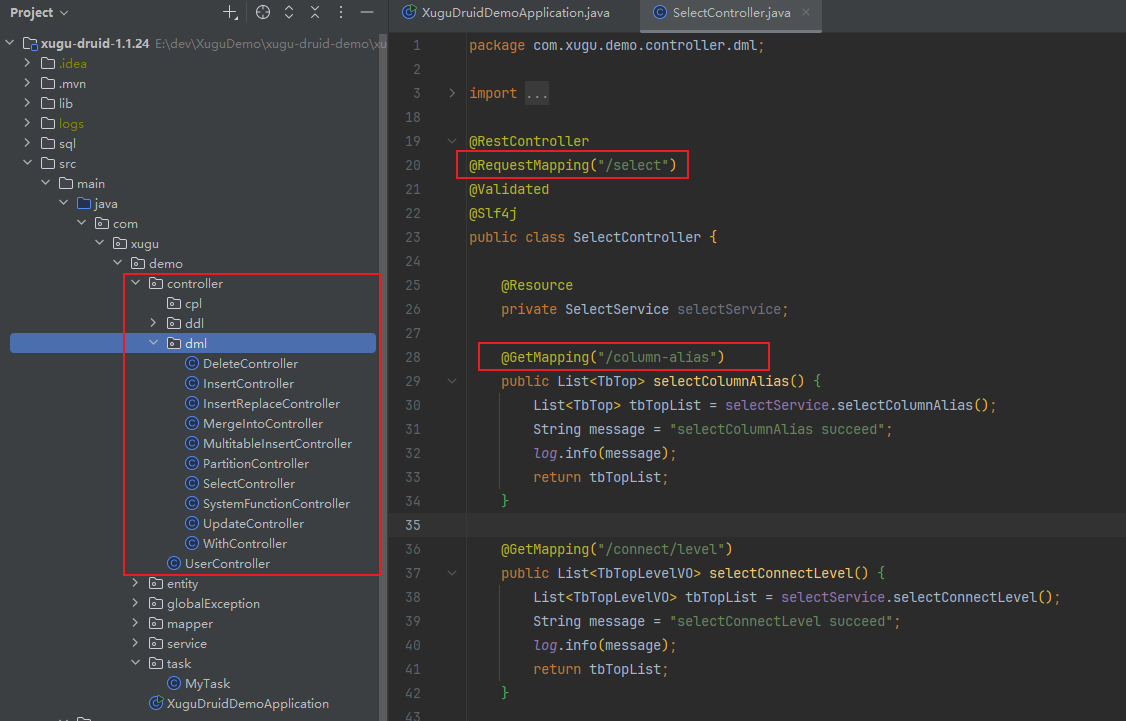Screen dimensions: 1126x721
Task: Select UserController in project tree
Action: (227, 564)
